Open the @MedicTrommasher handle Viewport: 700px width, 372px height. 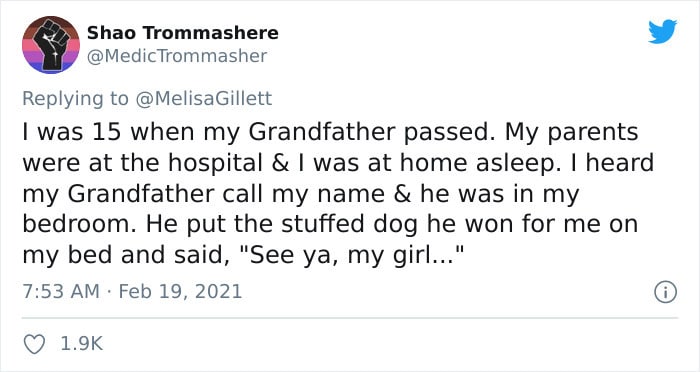click(177, 56)
